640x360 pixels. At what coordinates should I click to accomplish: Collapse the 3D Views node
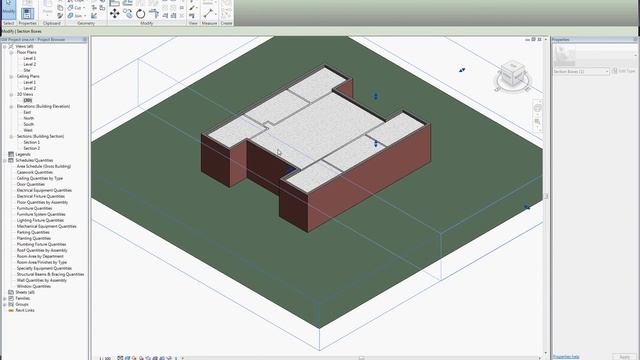coord(11,94)
